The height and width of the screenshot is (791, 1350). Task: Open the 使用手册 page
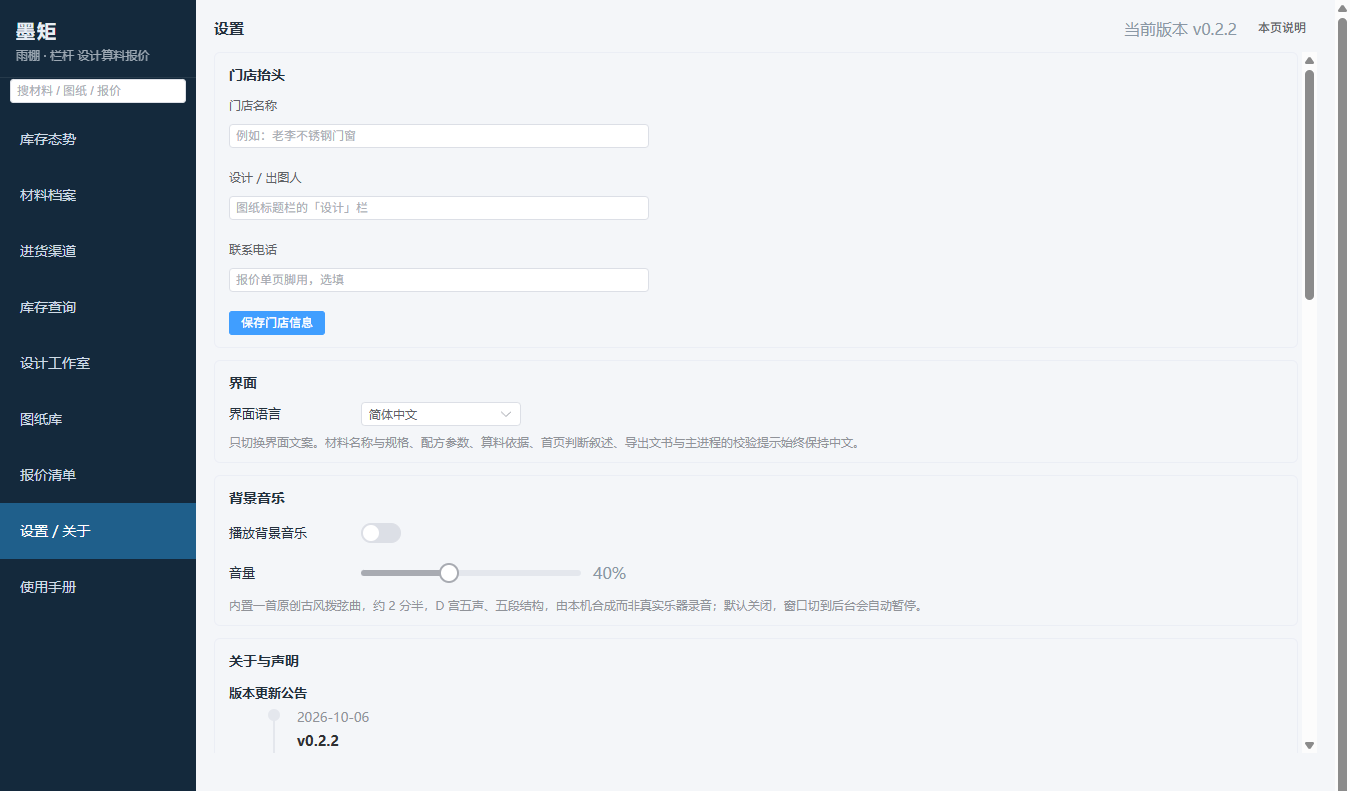(98, 587)
